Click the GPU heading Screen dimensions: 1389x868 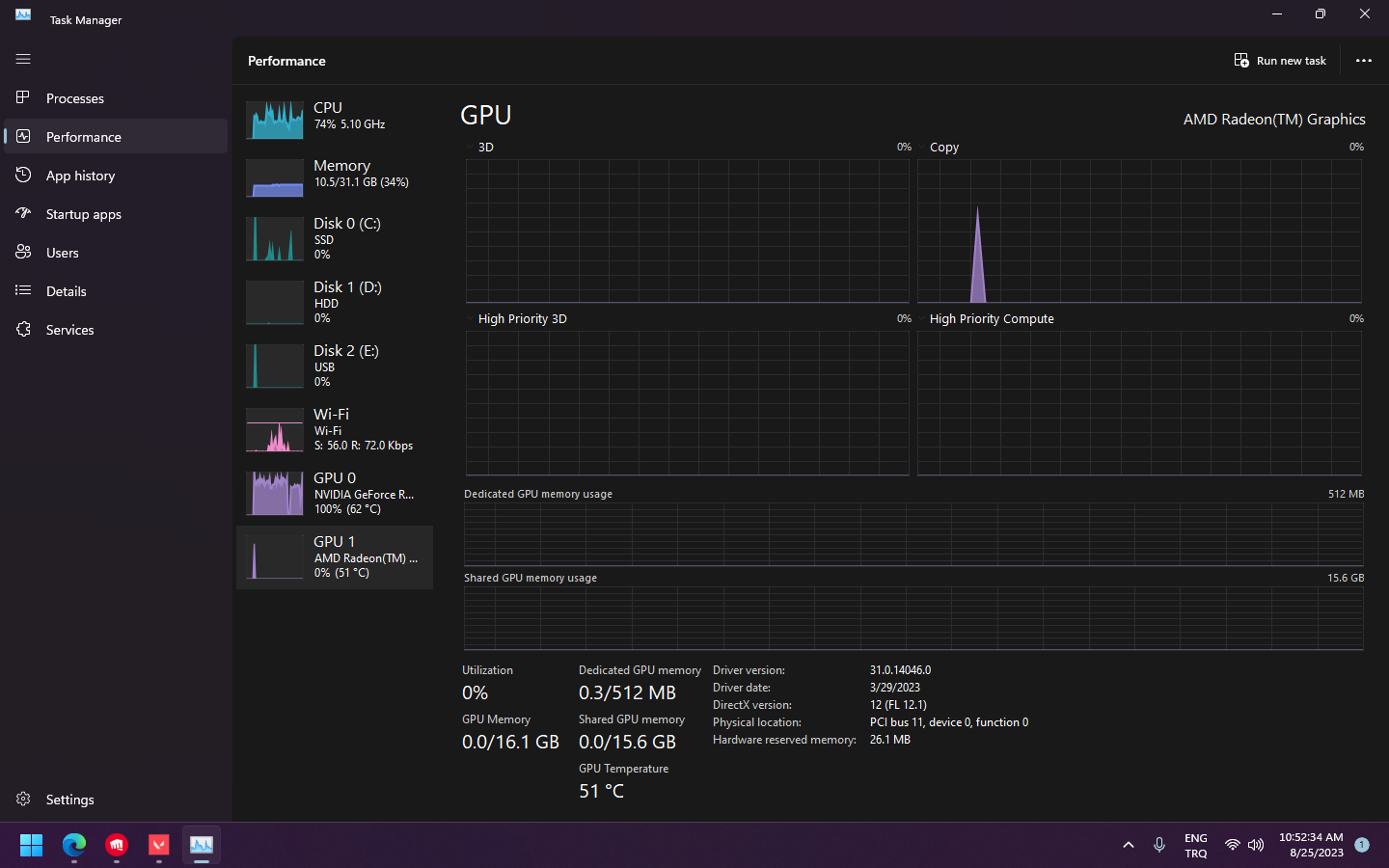(x=486, y=115)
